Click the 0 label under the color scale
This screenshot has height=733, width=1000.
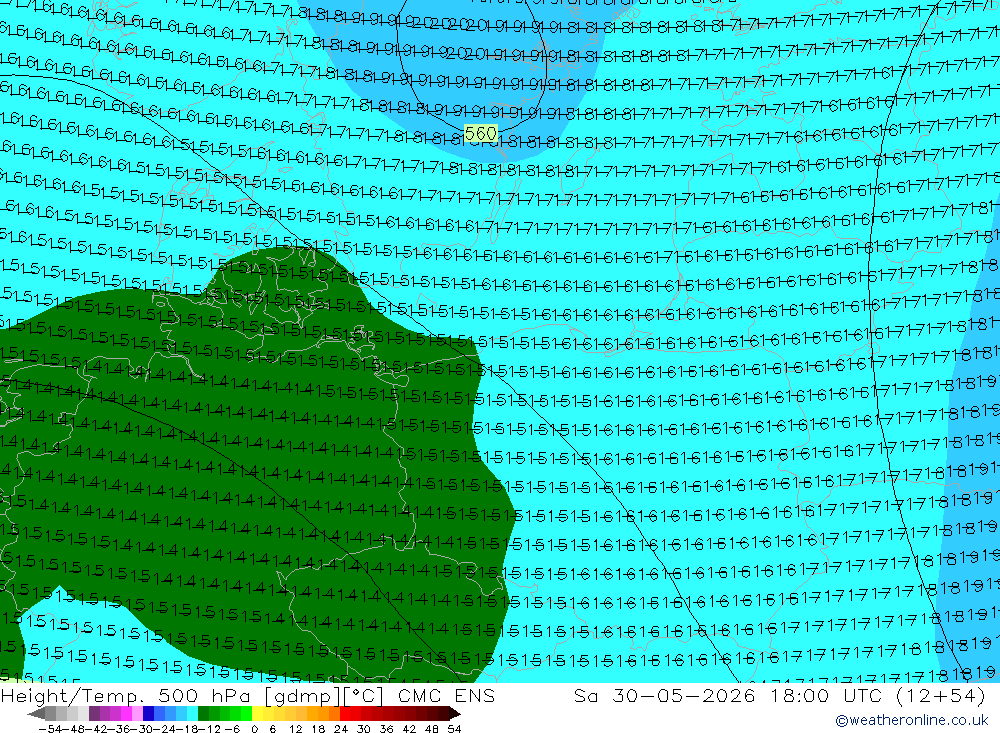coord(254,729)
